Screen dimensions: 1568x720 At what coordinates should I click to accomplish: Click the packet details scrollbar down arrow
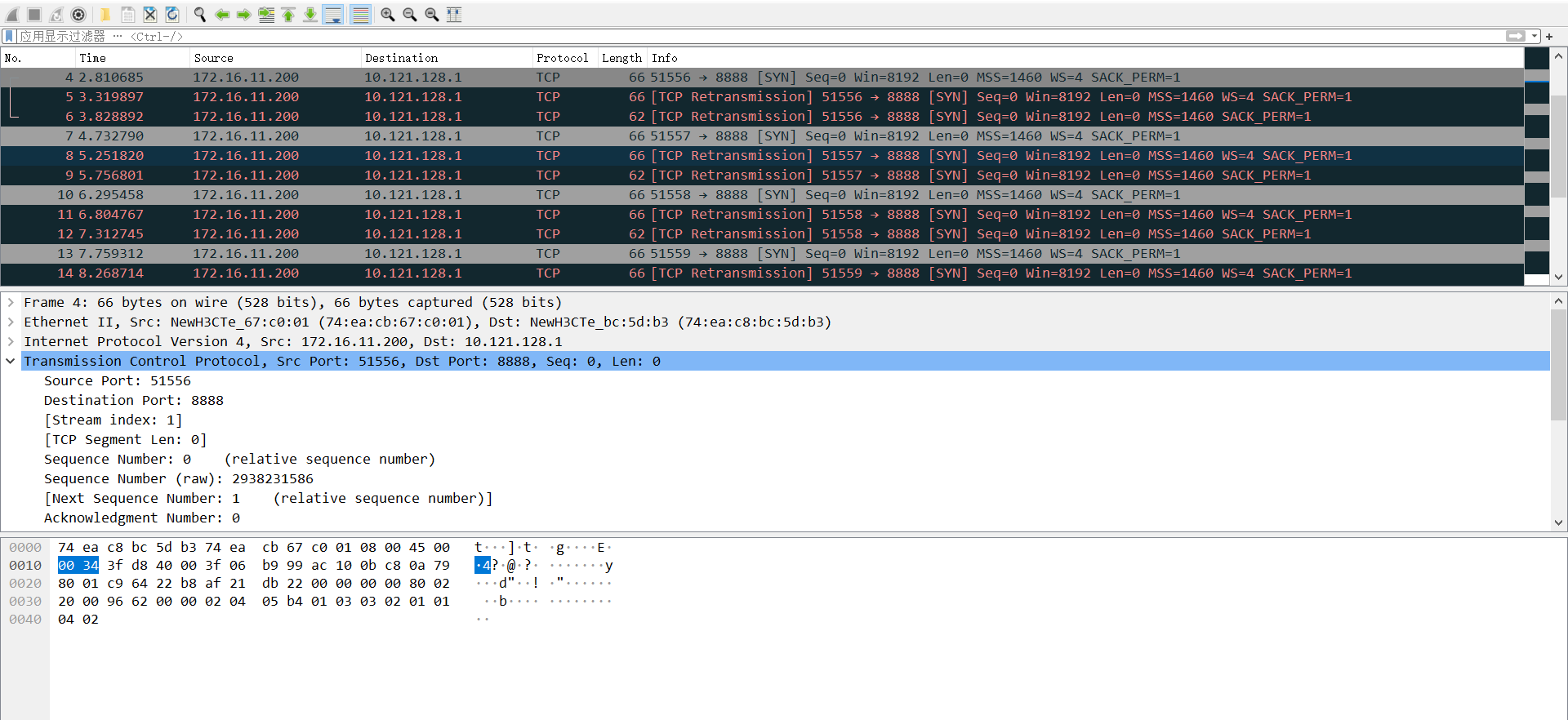(x=1558, y=522)
